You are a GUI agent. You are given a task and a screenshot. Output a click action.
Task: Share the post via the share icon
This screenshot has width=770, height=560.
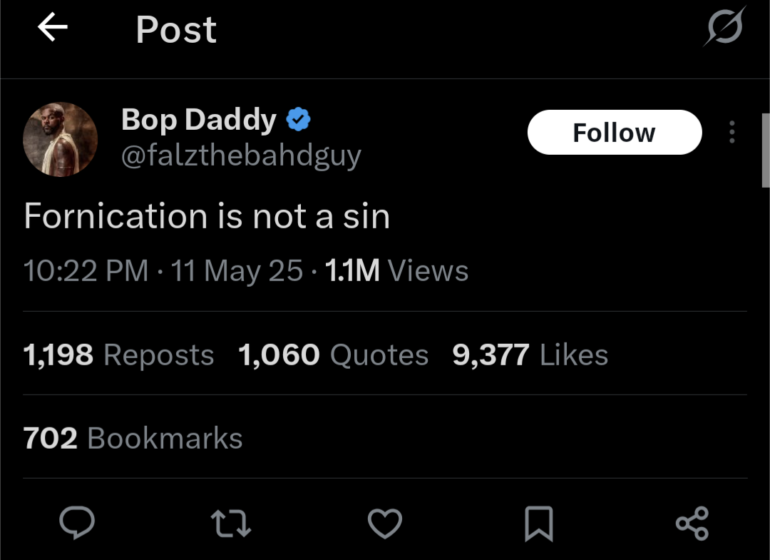click(x=692, y=522)
